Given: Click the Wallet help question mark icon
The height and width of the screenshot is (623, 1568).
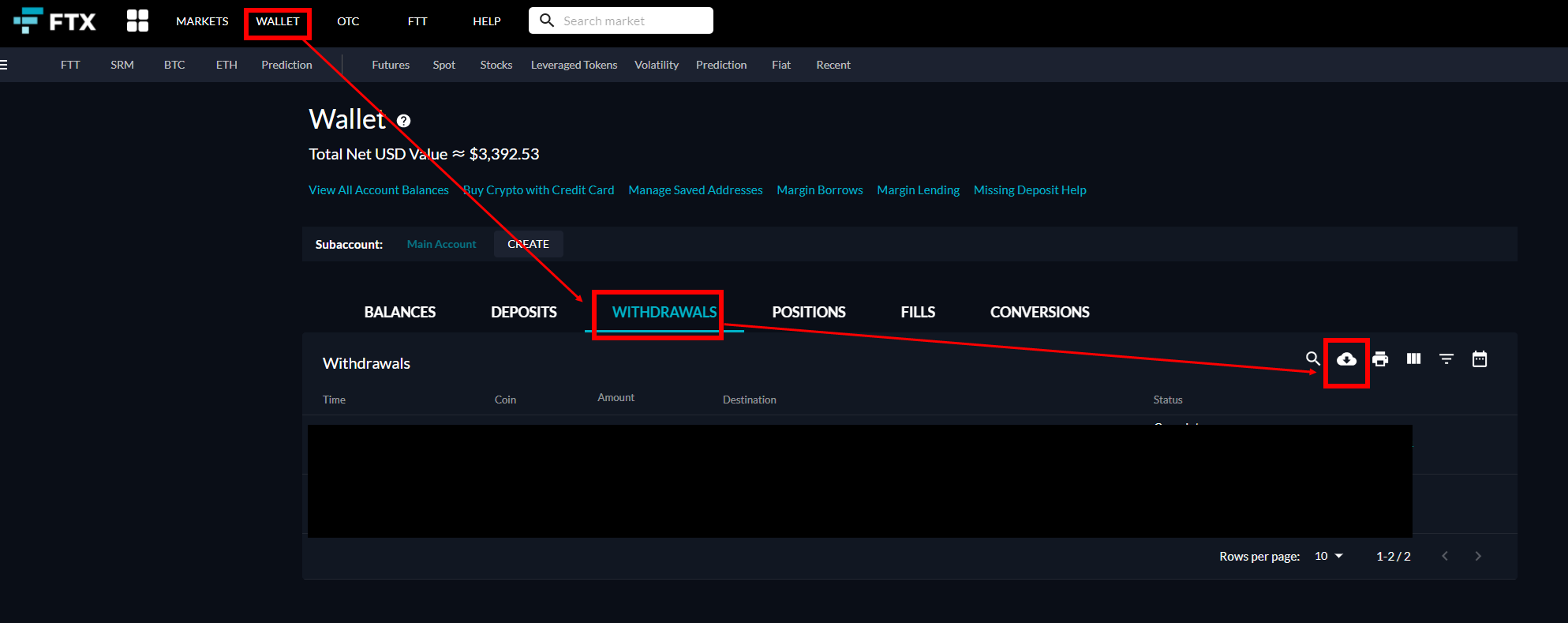Looking at the screenshot, I should [403, 121].
